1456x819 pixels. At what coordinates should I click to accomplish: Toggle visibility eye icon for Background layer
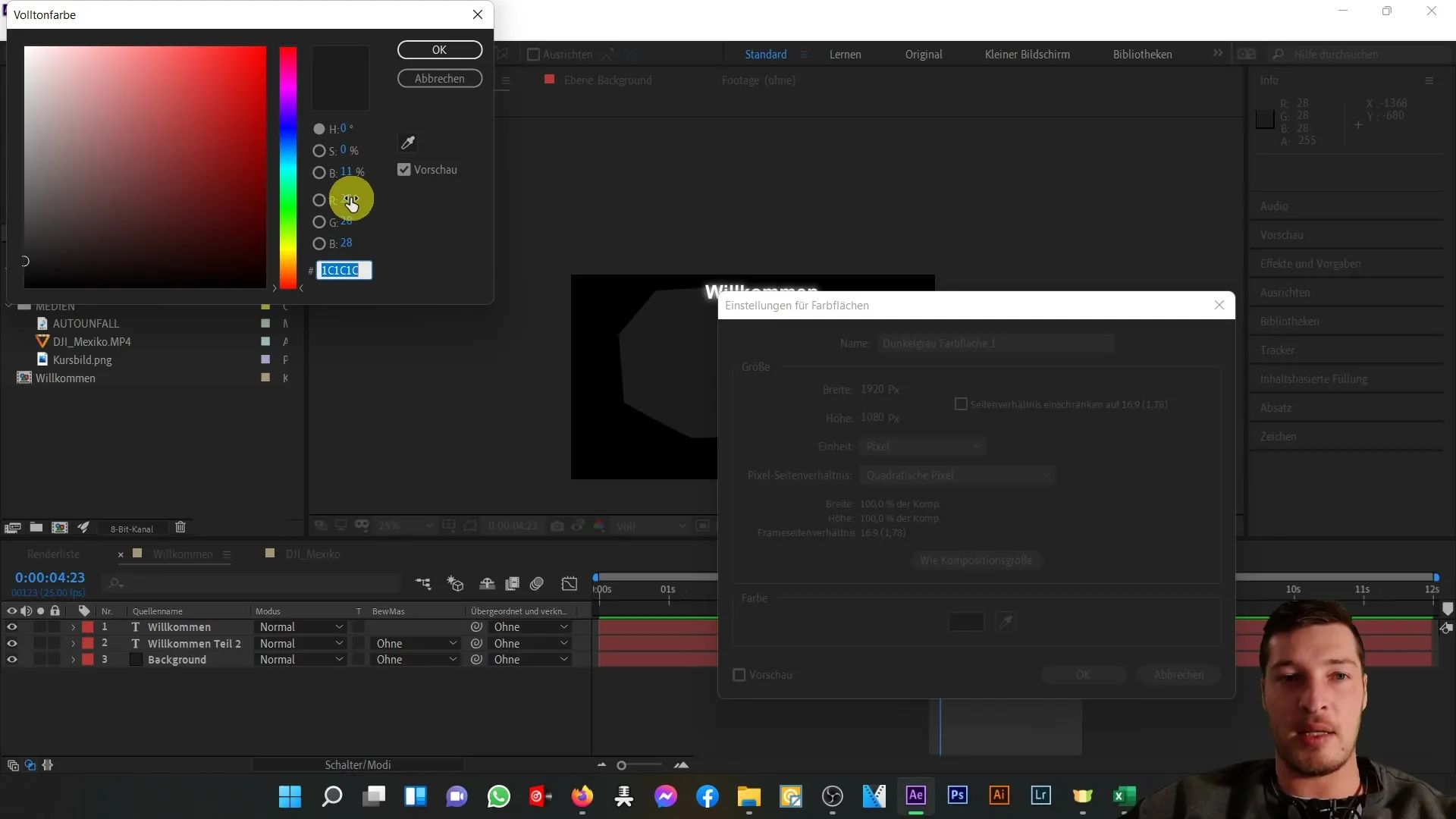click(11, 660)
